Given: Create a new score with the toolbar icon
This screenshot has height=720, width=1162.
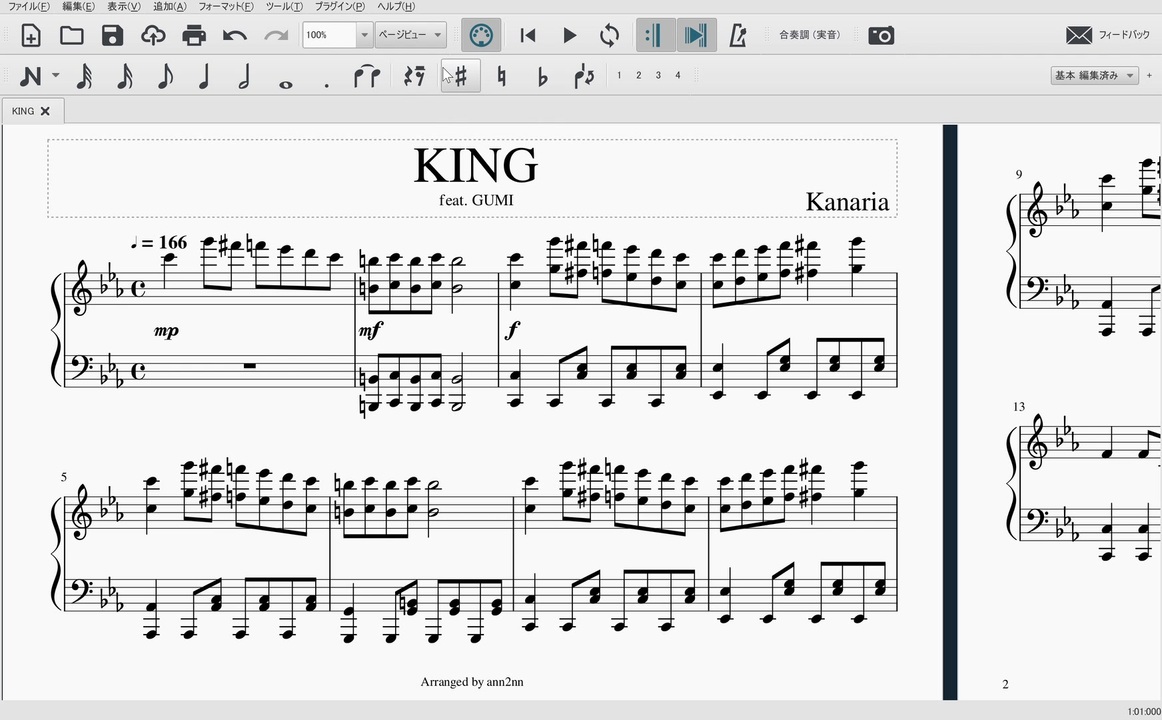Looking at the screenshot, I should click(x=30, y=36).
